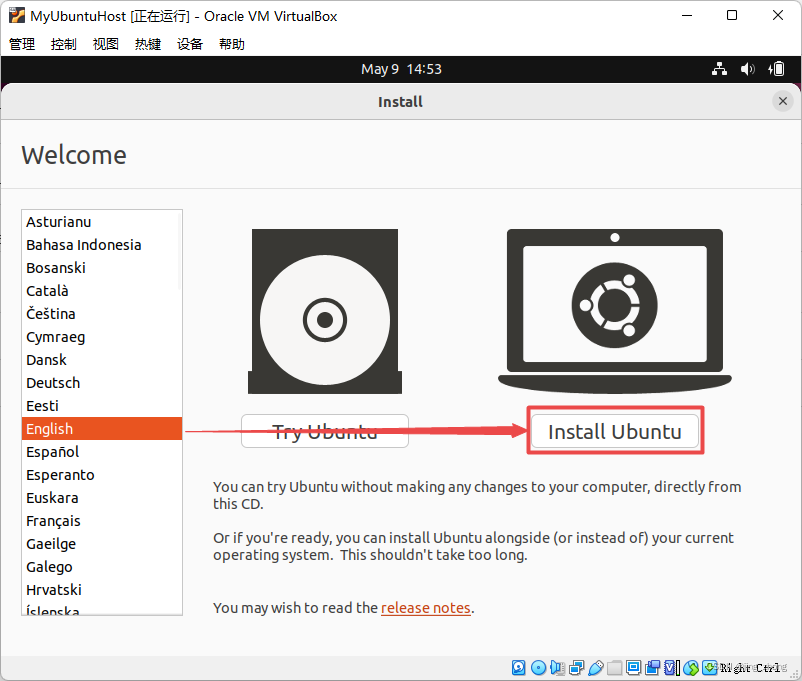This screenshot has width=802, height=681.
Task: Select Hrvatski language
Action: [x=102, y=590]
